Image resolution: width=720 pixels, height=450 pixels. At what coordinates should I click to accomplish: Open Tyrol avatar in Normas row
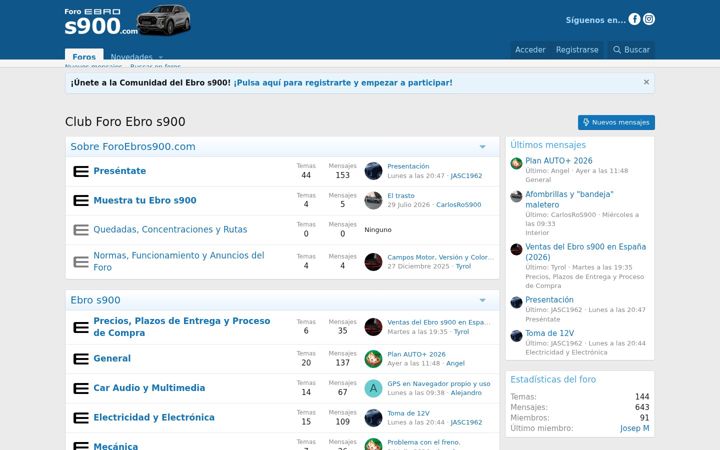click(x=373, y=262)
